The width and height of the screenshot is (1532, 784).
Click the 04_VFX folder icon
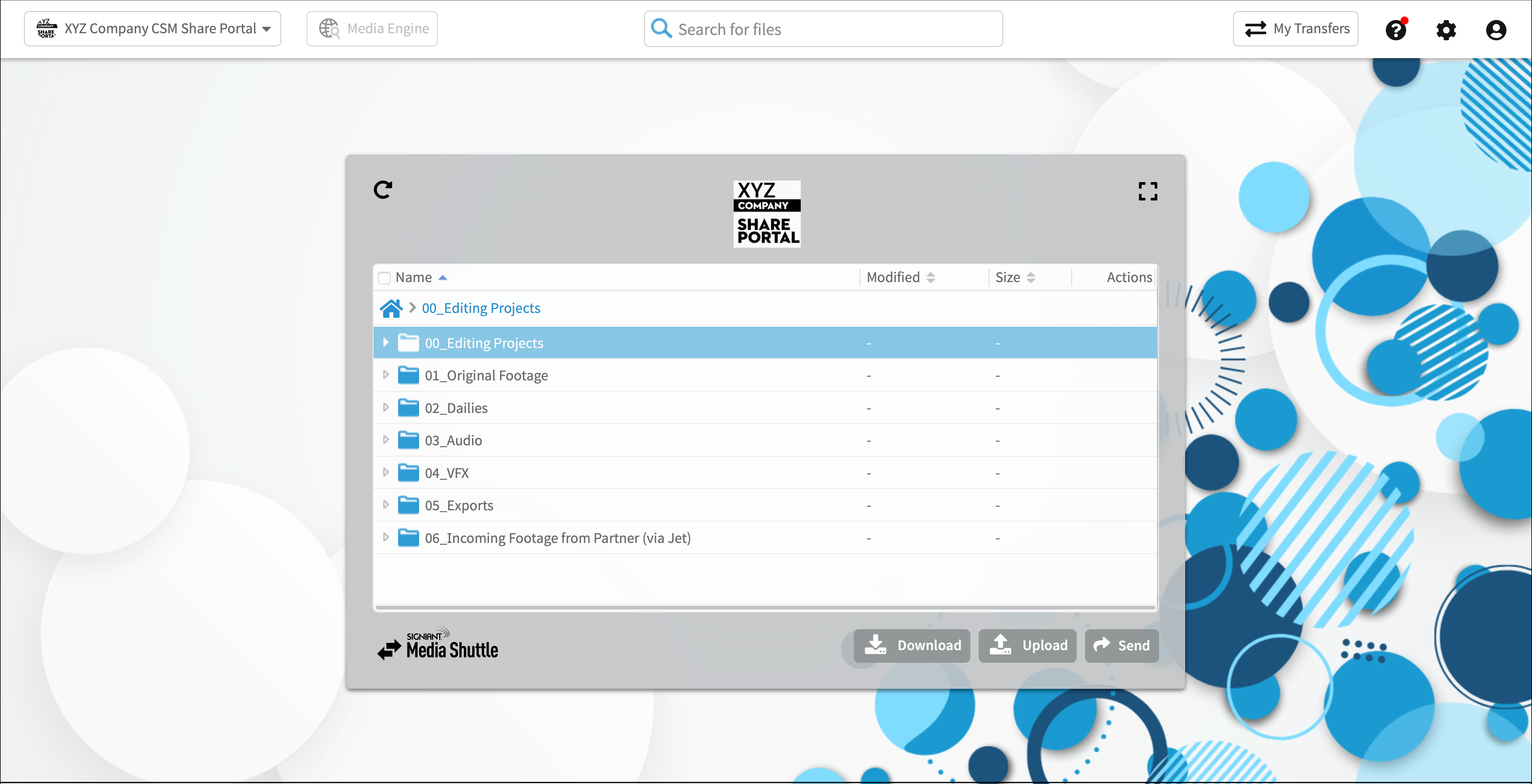coord(408,473)
